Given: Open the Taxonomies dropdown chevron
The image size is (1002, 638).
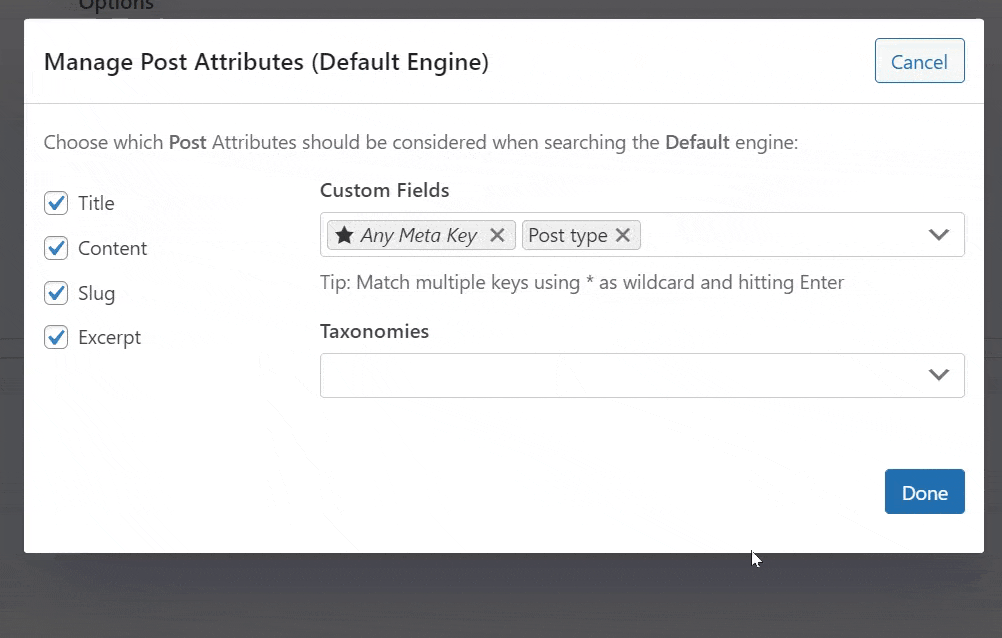Looking at the screenshot, I should tap(938, 375).
